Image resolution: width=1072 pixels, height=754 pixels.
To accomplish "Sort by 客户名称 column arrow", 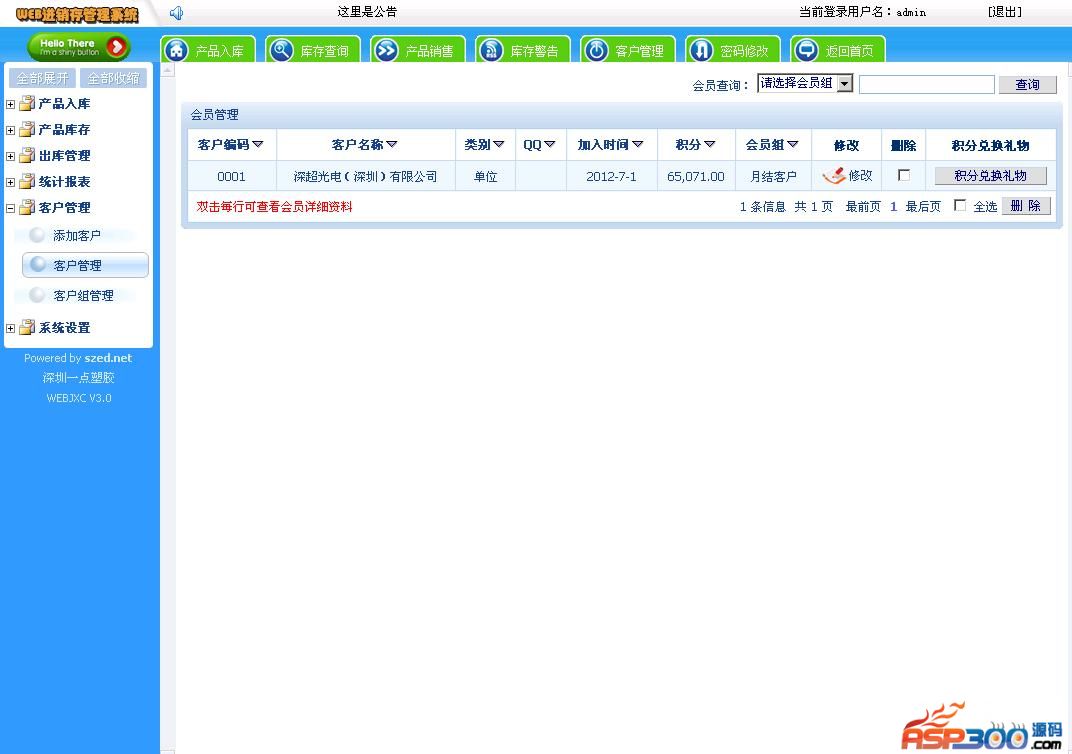I will (x=392, y=144).
